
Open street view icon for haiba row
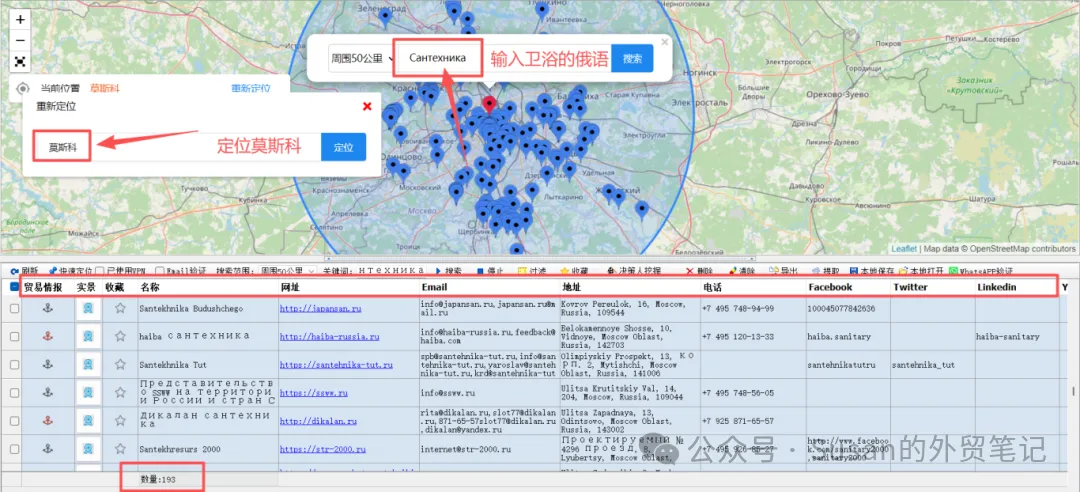pos(88,336)
